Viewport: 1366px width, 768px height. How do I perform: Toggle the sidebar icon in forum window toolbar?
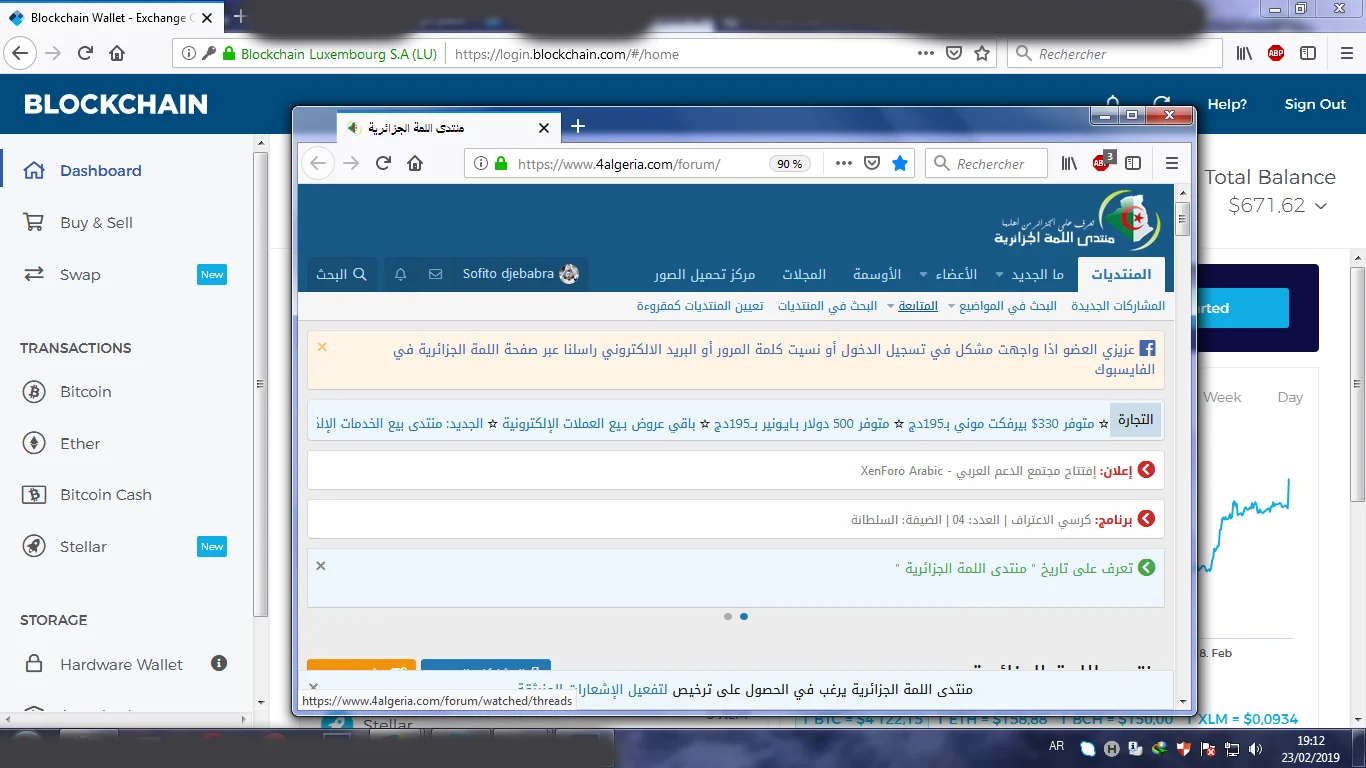(x=1133, y=163)
